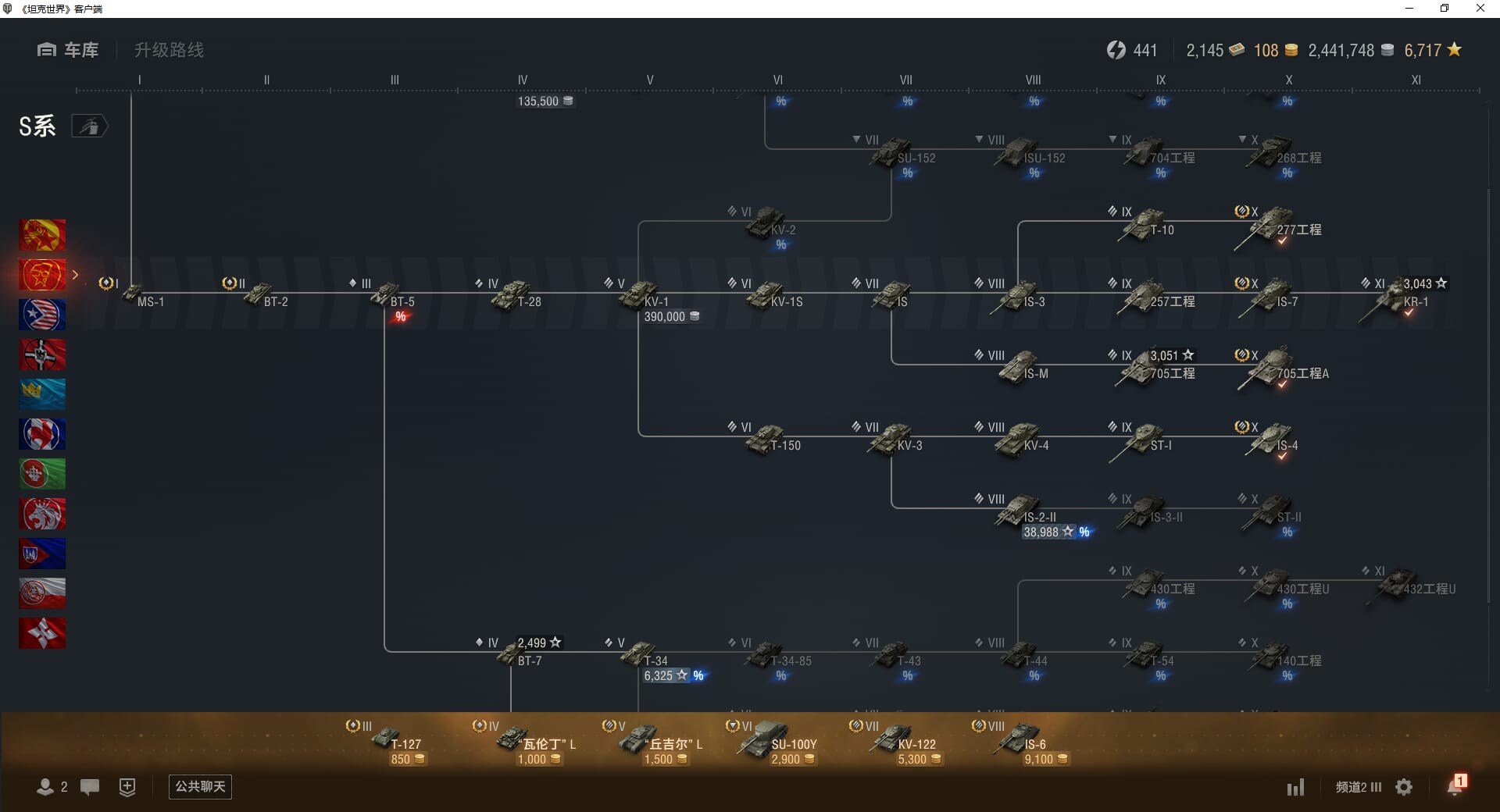Select the 升级路线 tab
Image resolution: width=1500 pixels, height=812 pixels.
tap(169, 50)
